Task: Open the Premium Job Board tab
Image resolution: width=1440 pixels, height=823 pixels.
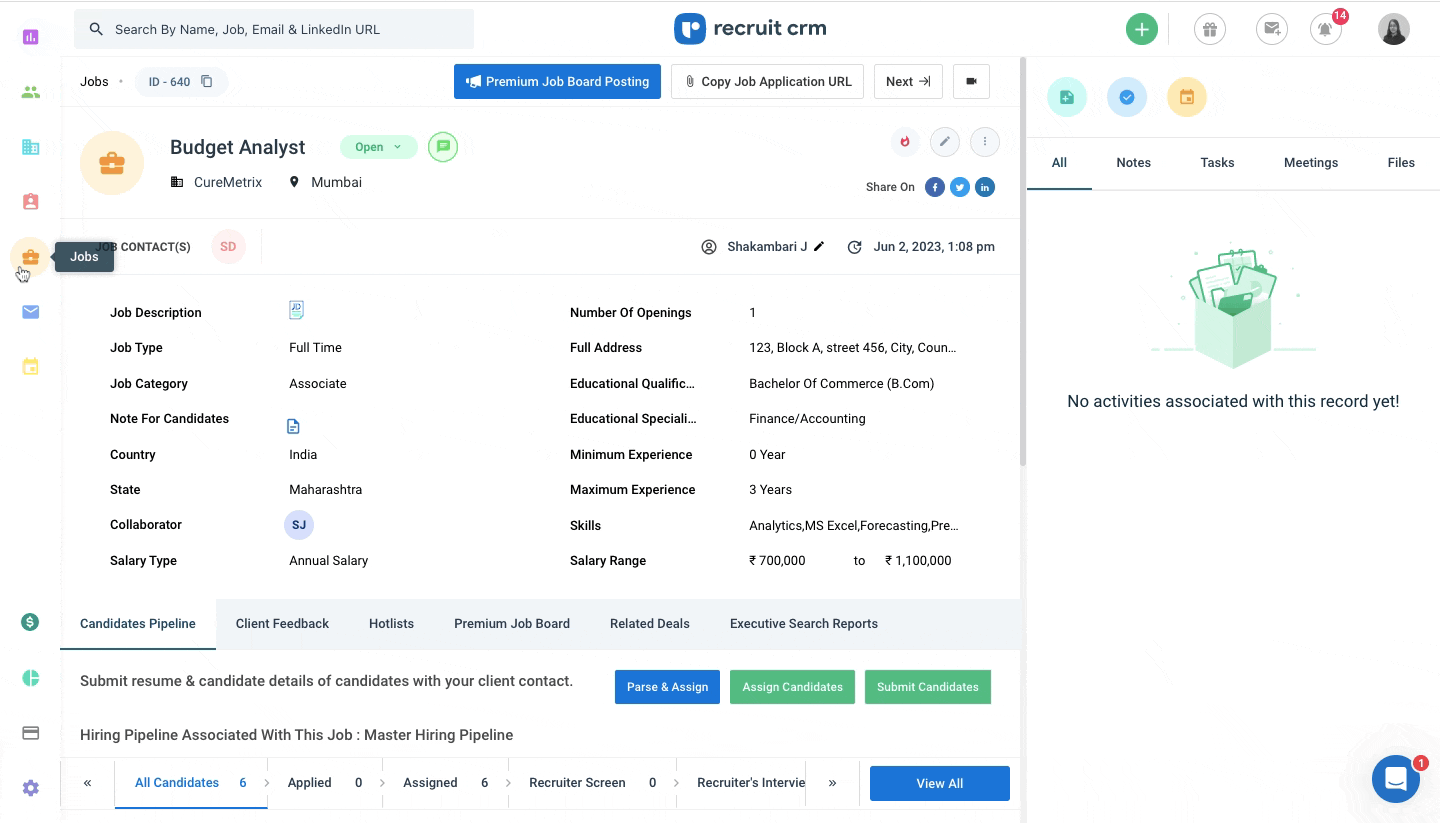Action: [x=512, y=623]
